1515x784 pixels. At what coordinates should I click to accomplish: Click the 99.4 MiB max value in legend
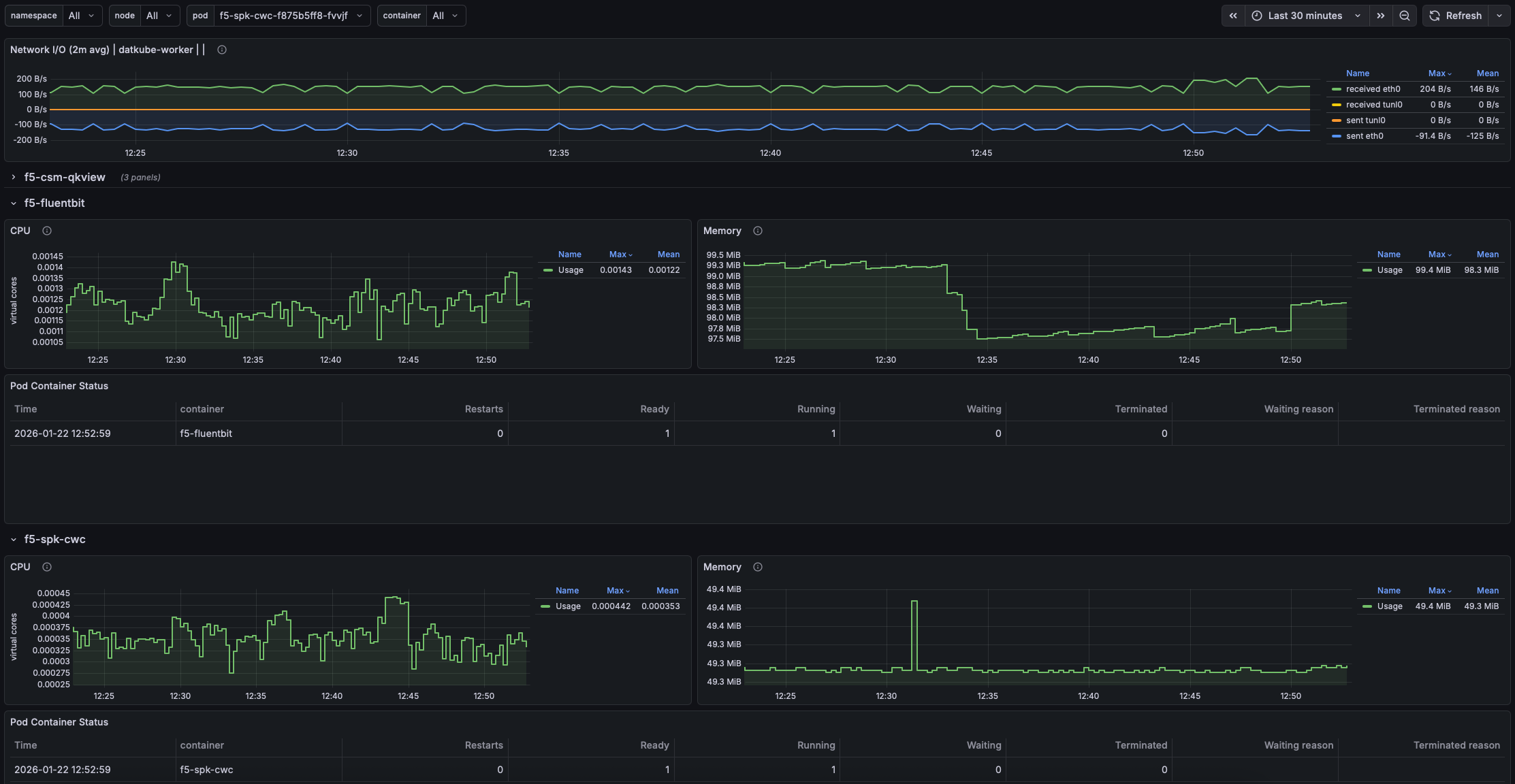[x=1433, y=270]
